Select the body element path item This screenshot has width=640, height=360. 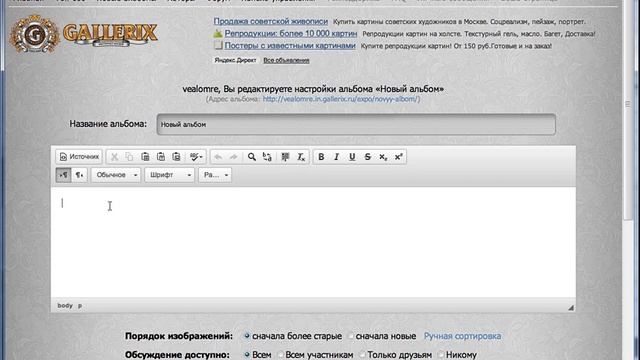pyautogui.click(x=65, y=305)
